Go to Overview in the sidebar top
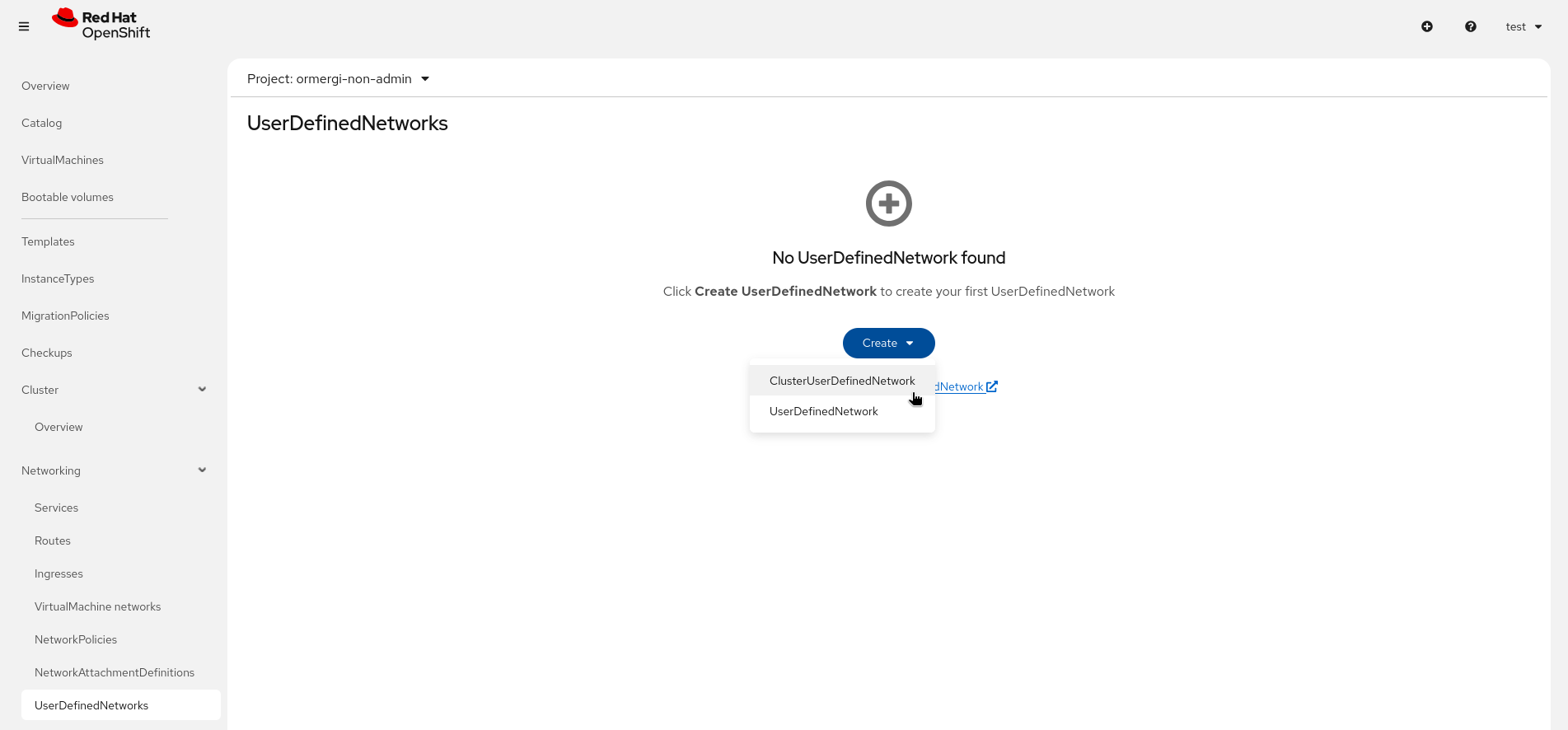1568x730 pixels. [x=45, y=86]
